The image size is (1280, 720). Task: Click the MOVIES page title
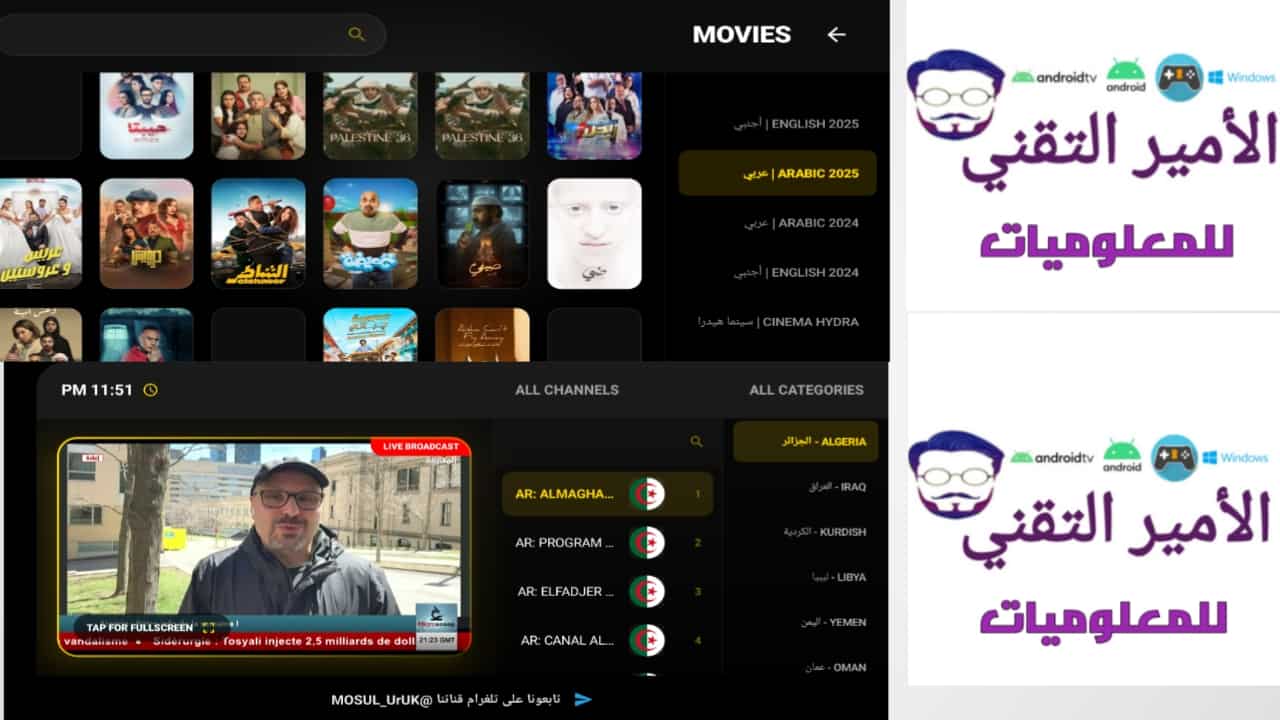click(741, 34)
